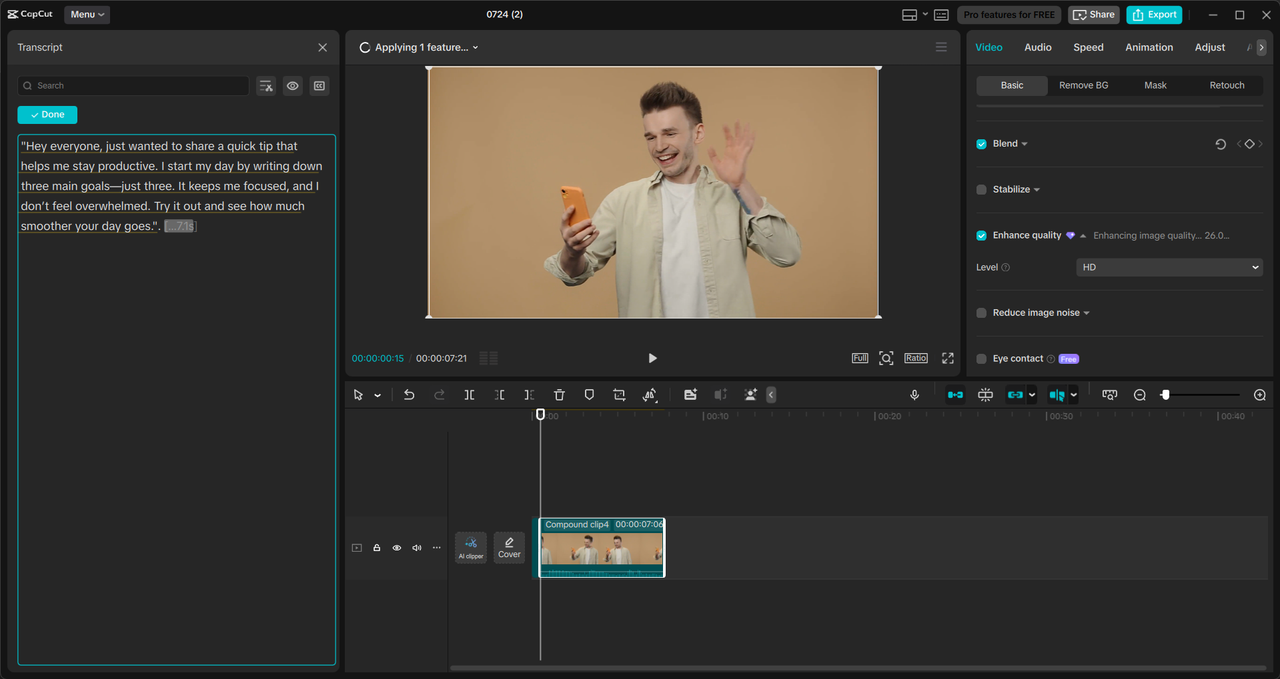Click the AI clipper icon on the track header
1280x679 pixels.
click(470, 547)
